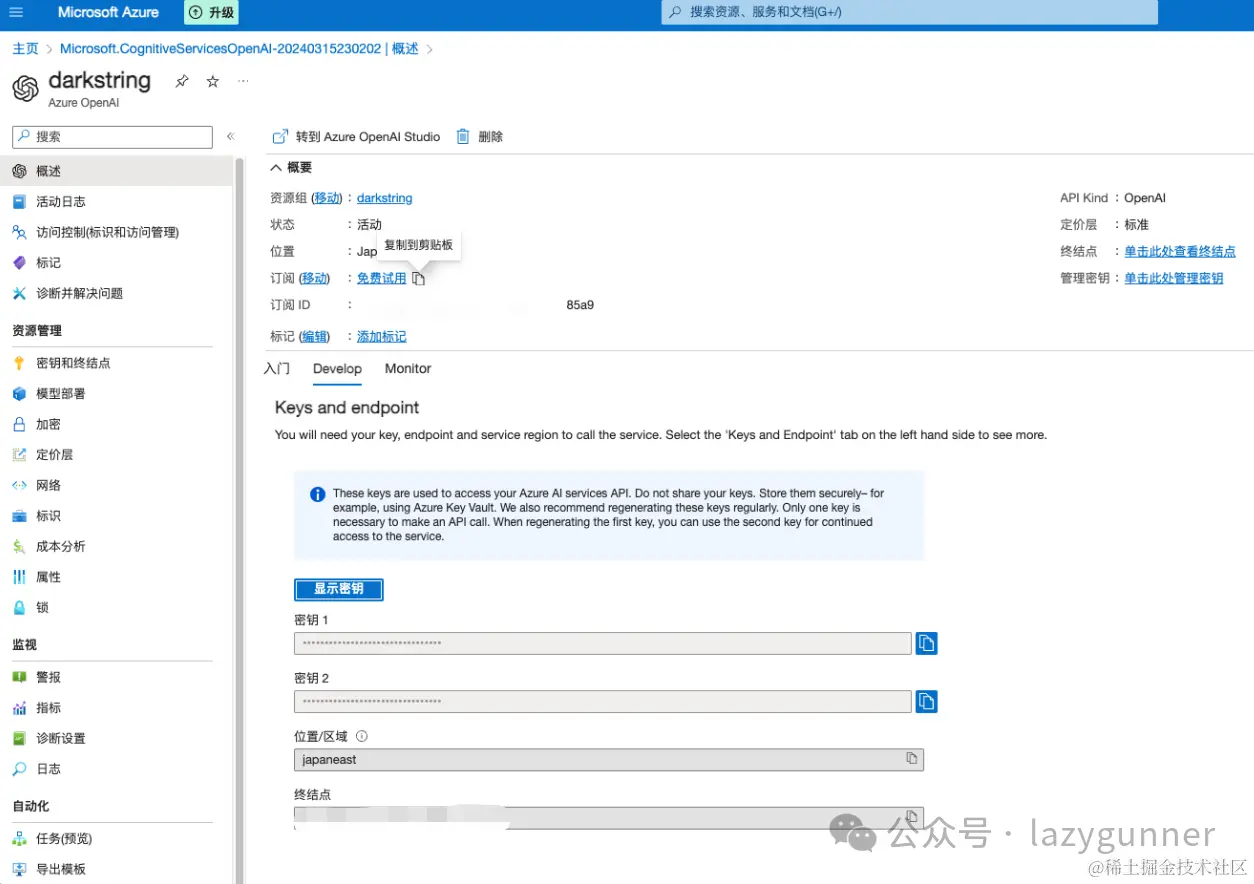Copy 密钥 2 to clipboard
This screenshot has width=1254, height=884.
click(926, 701)
